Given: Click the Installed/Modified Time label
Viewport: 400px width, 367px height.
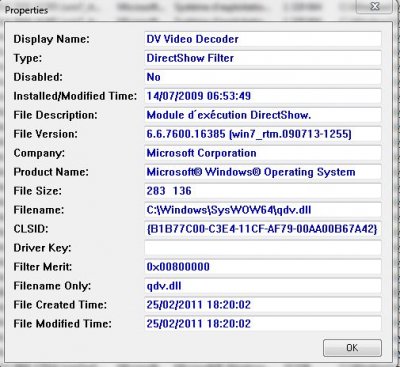Looking at the screenshot, I should [75, 96].
